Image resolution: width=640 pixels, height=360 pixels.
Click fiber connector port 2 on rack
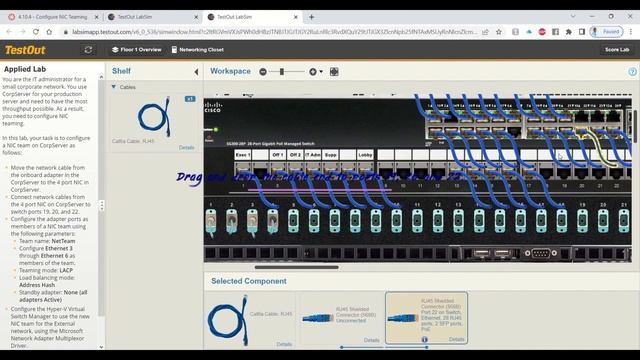[x=231, y=222]
